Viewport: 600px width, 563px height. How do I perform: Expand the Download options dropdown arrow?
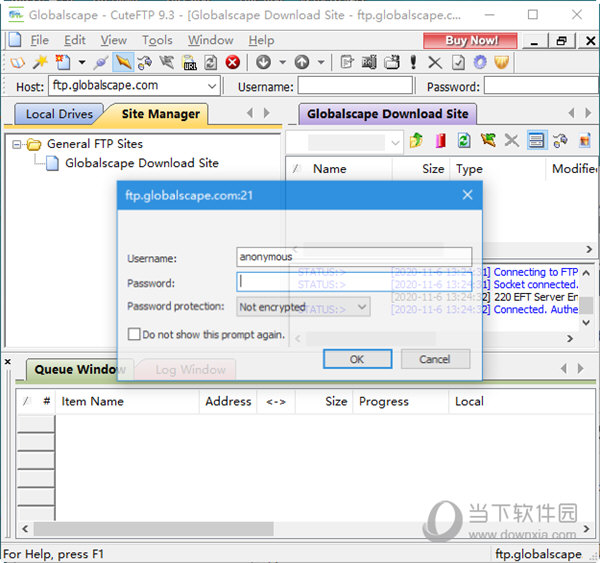(x=282, y=62)
